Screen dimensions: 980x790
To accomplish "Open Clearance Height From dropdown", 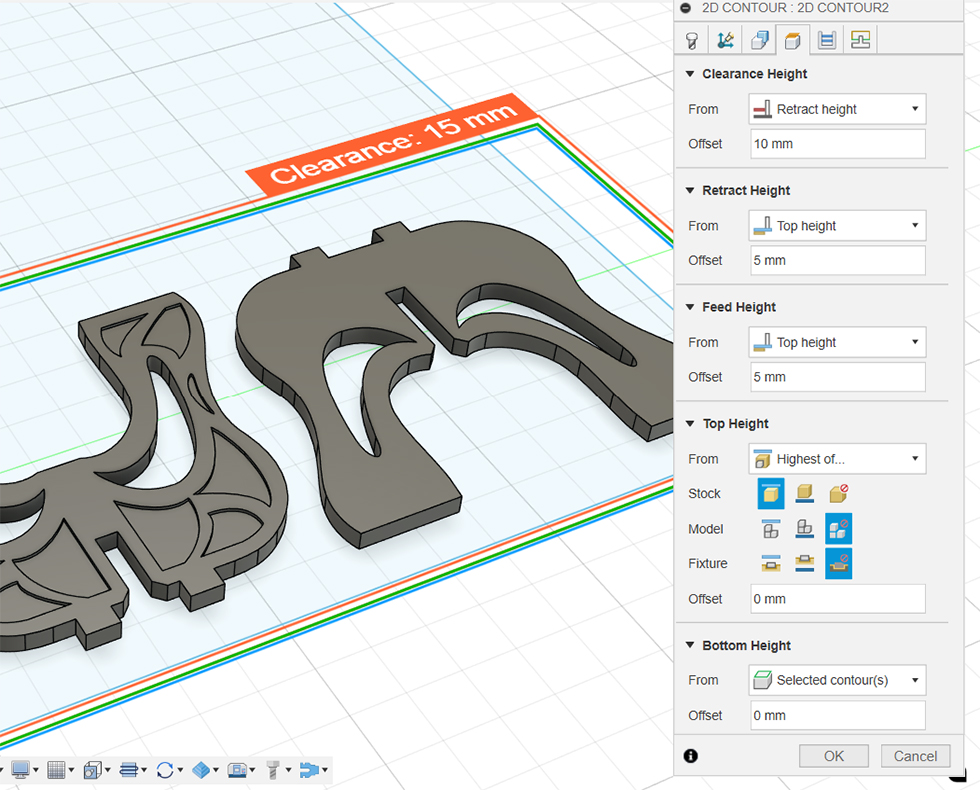I will pos(837,109).
